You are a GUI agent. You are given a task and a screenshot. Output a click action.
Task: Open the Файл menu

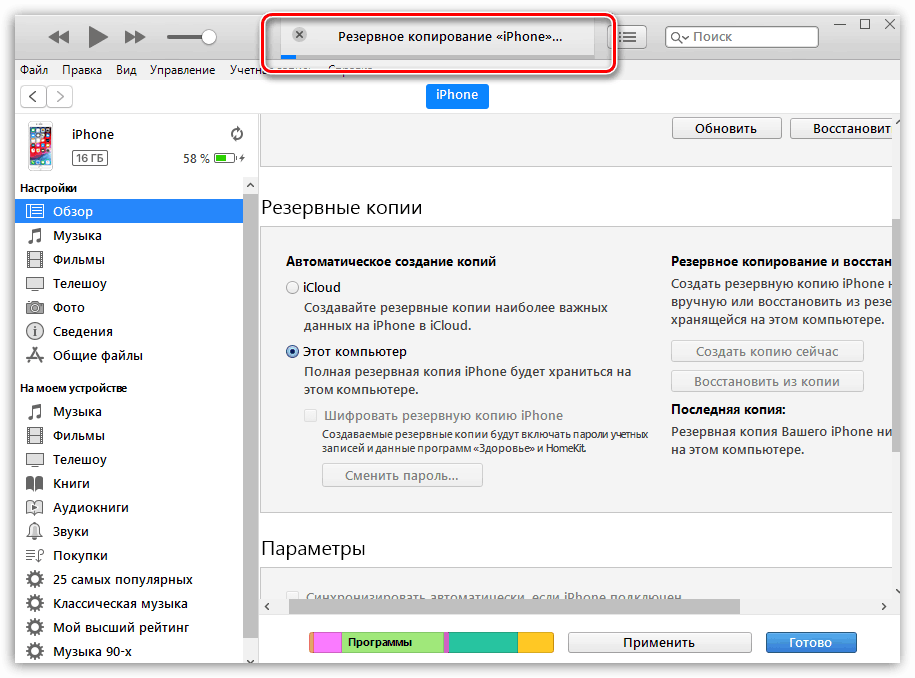click(34, 70)
